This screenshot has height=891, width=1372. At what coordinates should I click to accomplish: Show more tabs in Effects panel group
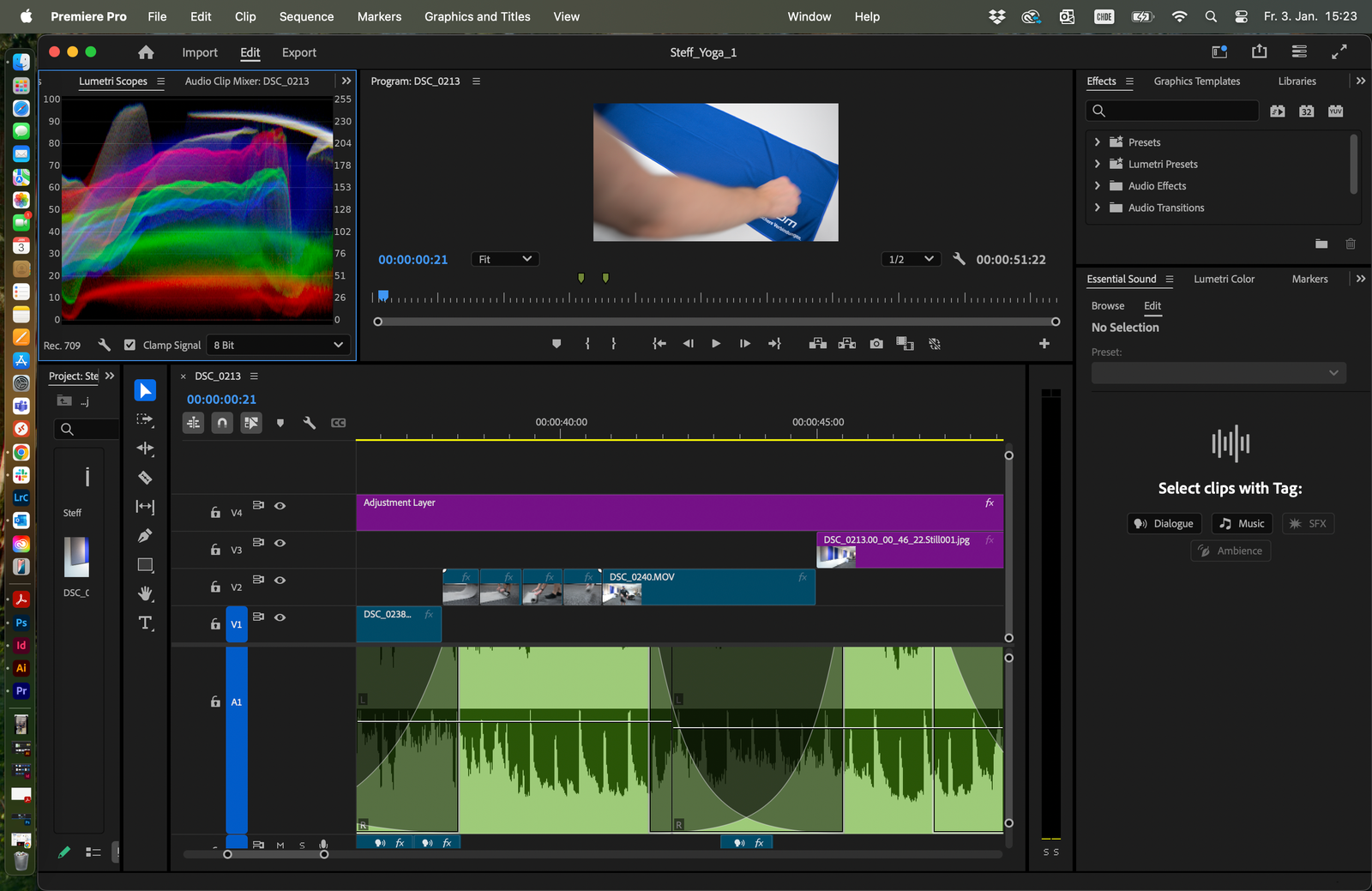click(x=1361, y=81)
